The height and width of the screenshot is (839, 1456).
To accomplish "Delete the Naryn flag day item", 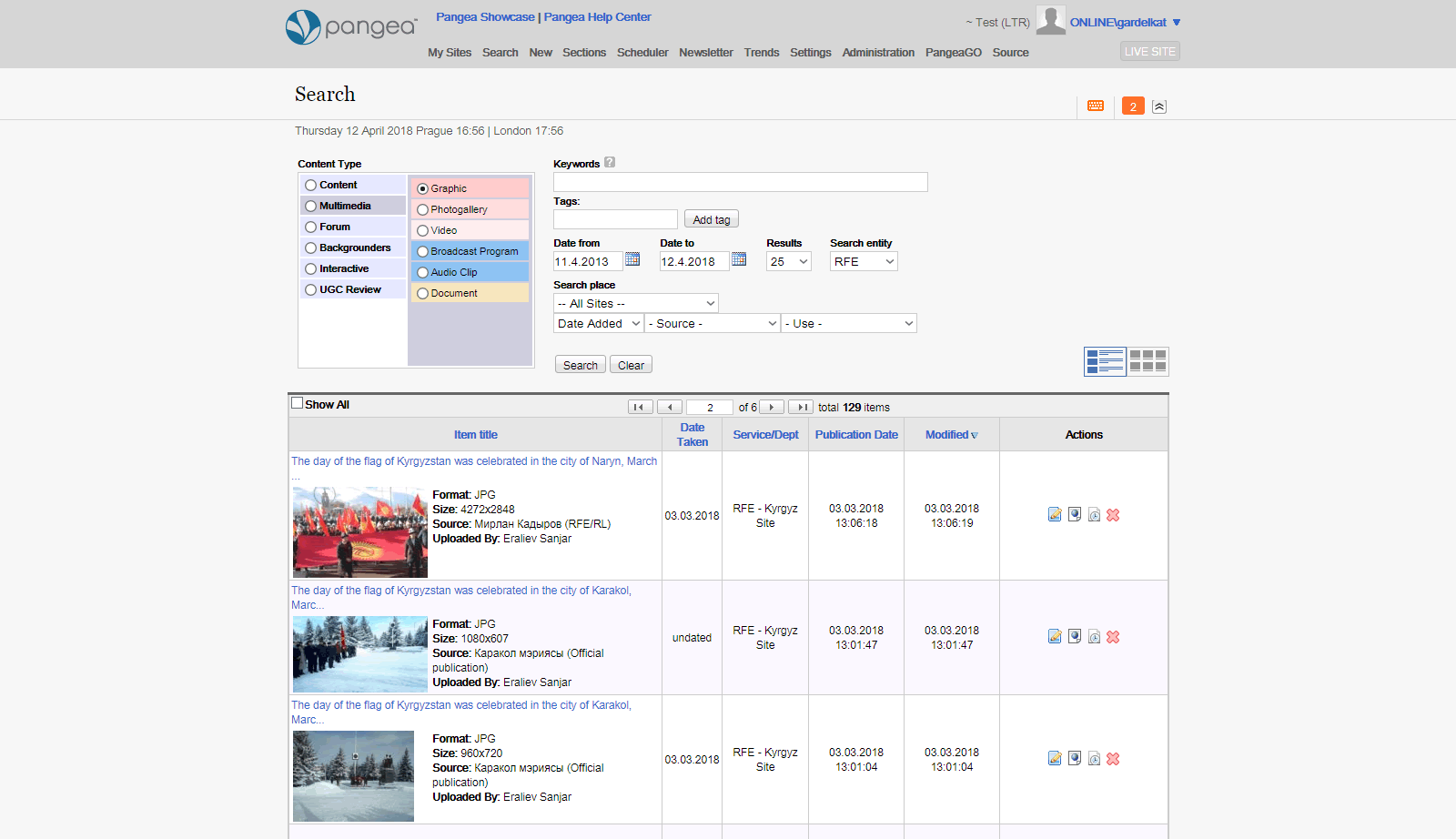I will point(1113,515).
